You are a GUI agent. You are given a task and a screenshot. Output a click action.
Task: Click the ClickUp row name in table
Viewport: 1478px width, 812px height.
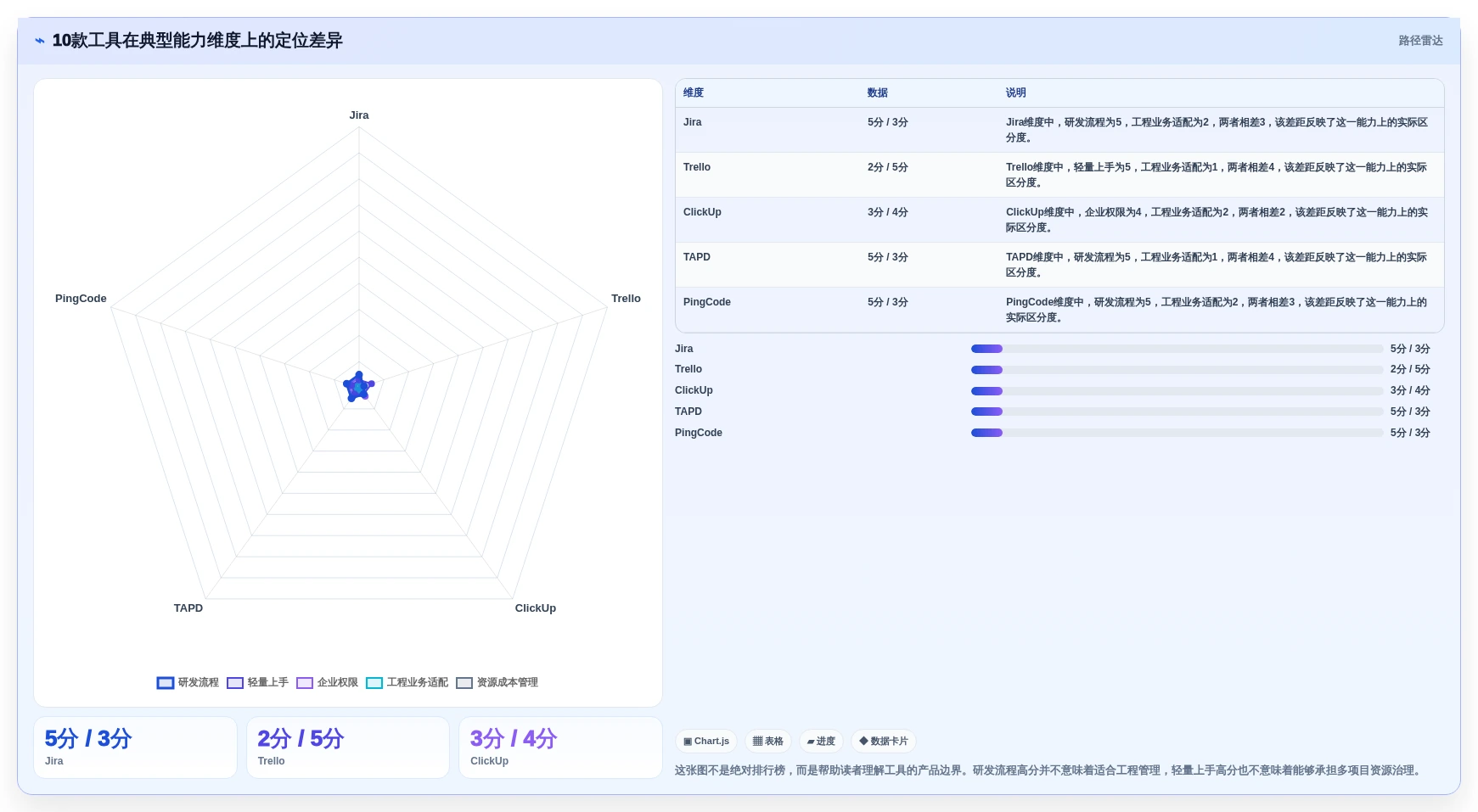coord(702,212)
